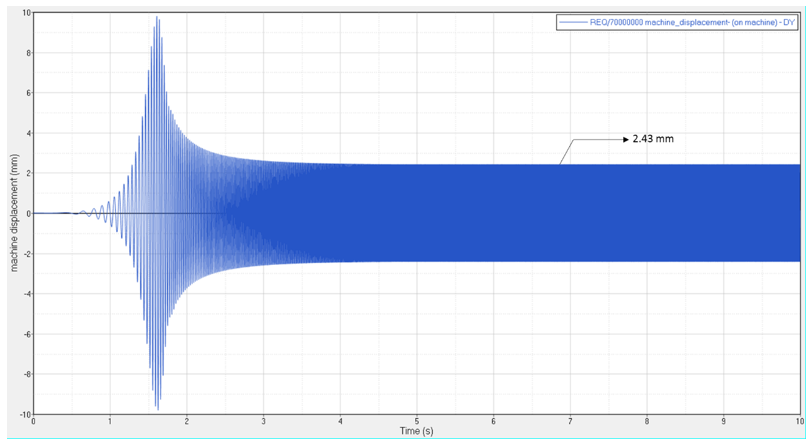Click the y-axis tick label 8
This screenshot has height=441, width=811.
(x=28, y=53)
